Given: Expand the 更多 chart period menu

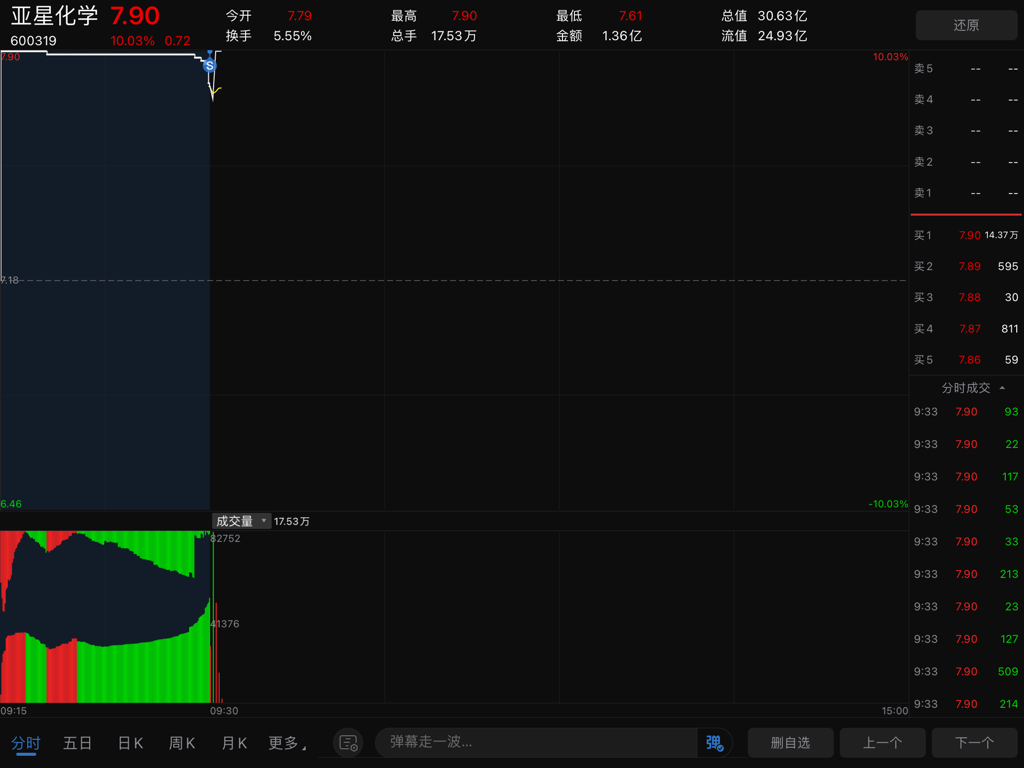Looking at the screenshot, I should tap(287, 743).
